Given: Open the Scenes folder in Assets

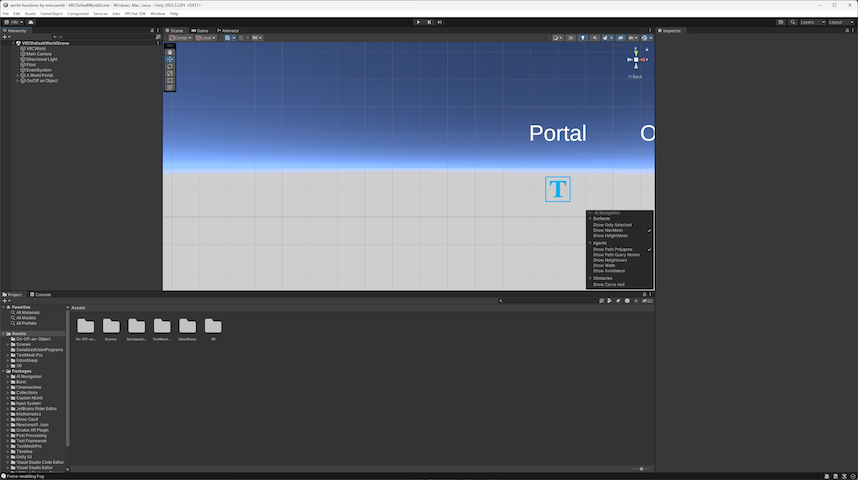Looking at the screenshot, I should click(111, 327).
